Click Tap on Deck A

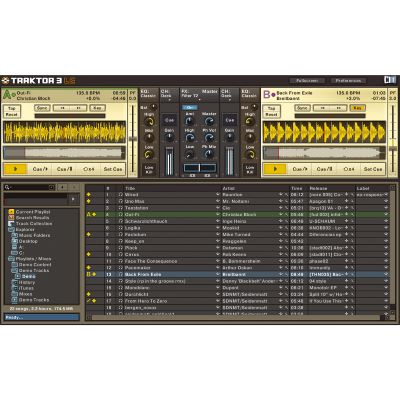[x=12, y=108]
